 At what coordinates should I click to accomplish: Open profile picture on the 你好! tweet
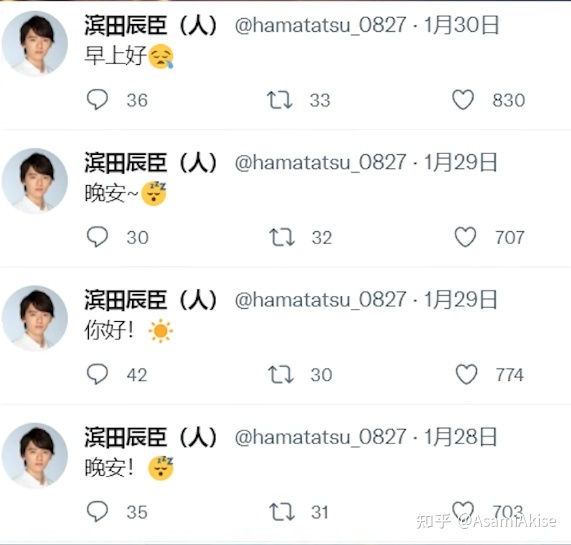click(x=35, y=318)
